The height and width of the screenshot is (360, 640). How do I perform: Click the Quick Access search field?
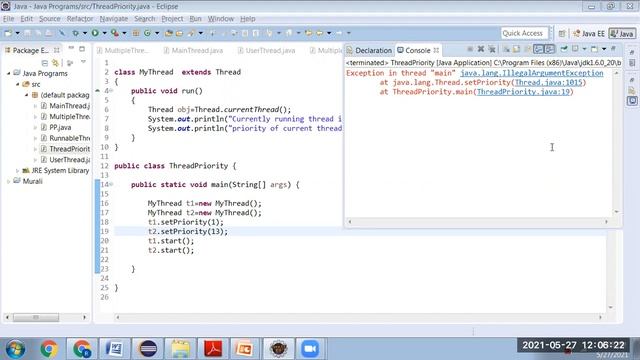(524, 33)
